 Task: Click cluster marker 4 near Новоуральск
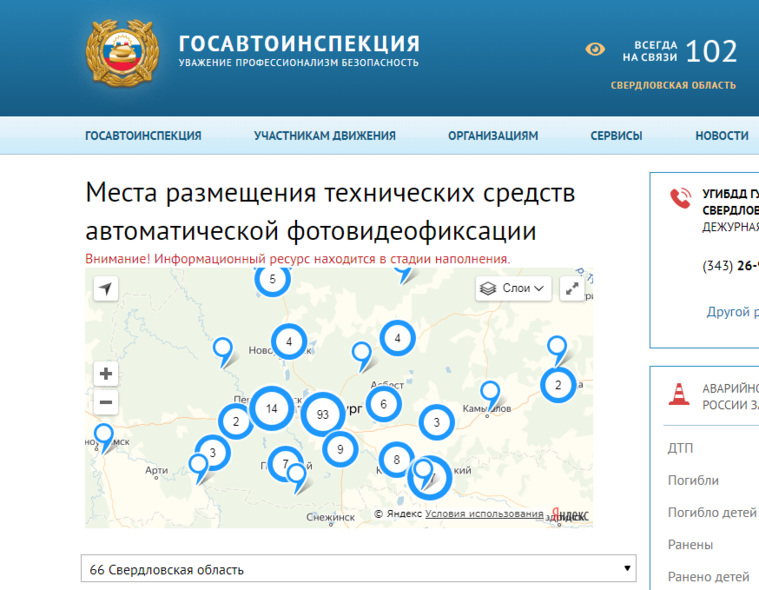[x=289, y=342]
